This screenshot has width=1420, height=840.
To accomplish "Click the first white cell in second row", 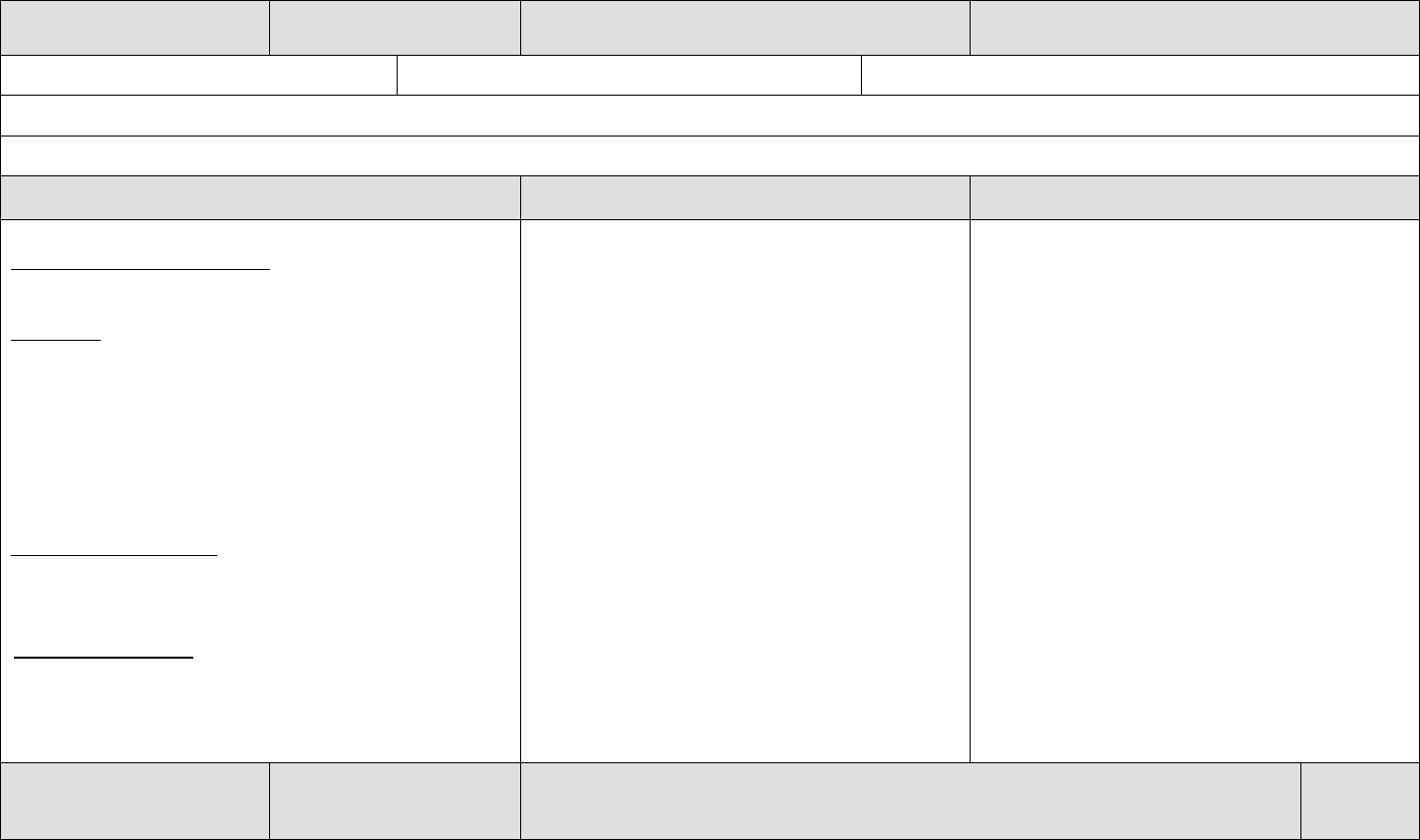I will pos(198,76).
